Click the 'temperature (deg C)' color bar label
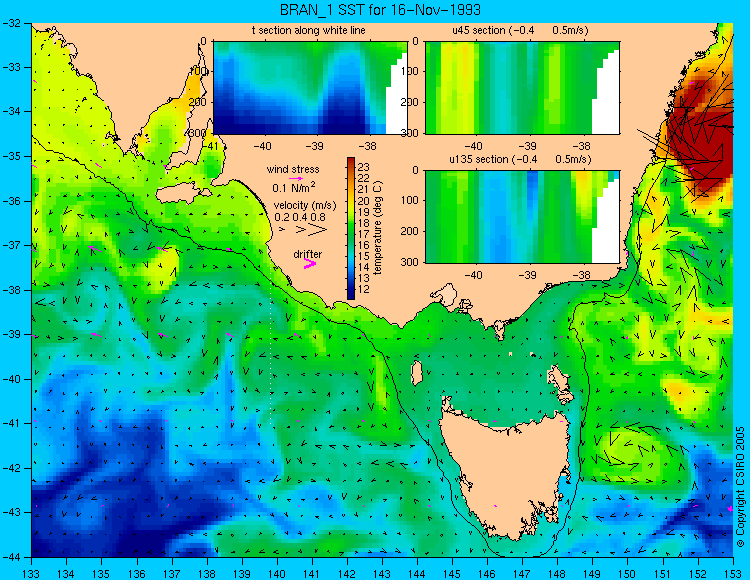 pos(378,228)
